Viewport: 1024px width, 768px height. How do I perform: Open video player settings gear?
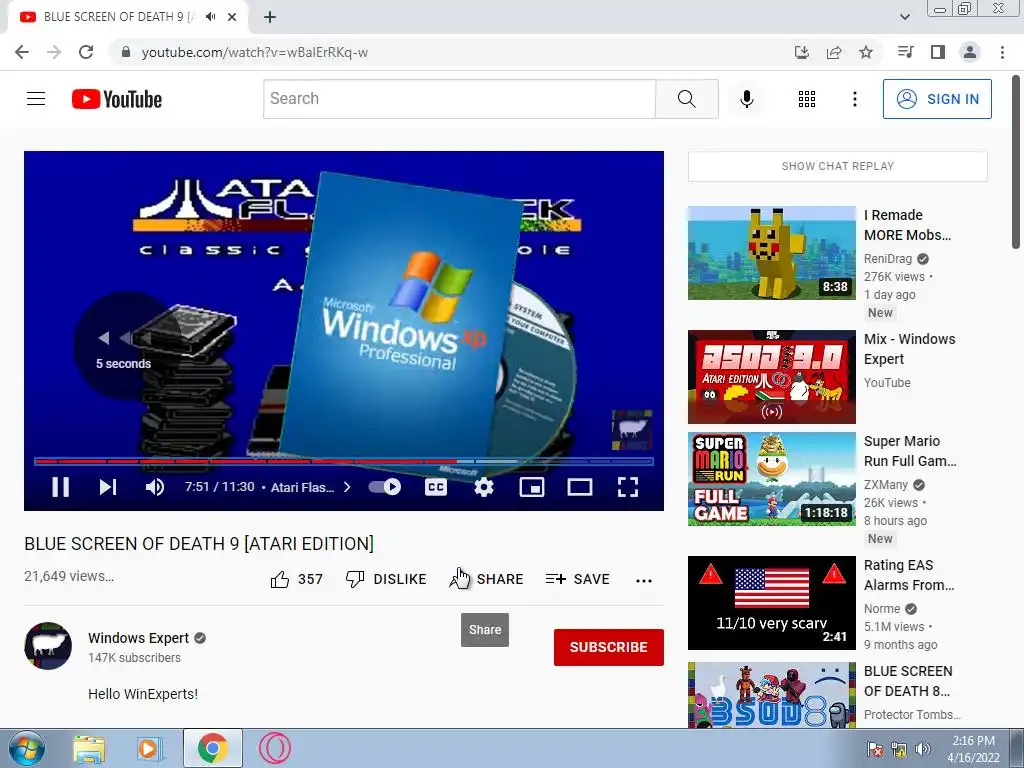point(484,487)
